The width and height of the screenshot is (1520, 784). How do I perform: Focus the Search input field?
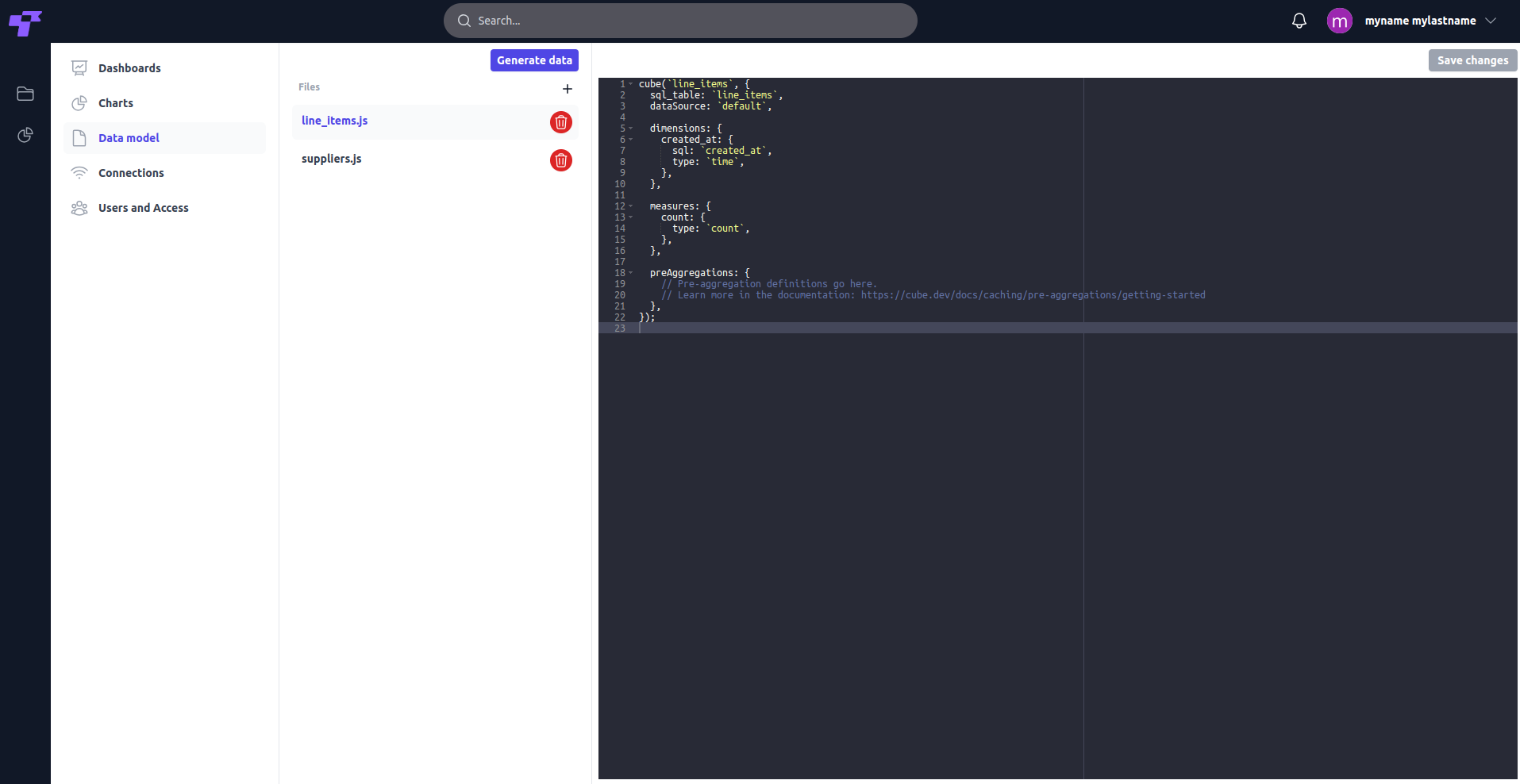point(680,21)
